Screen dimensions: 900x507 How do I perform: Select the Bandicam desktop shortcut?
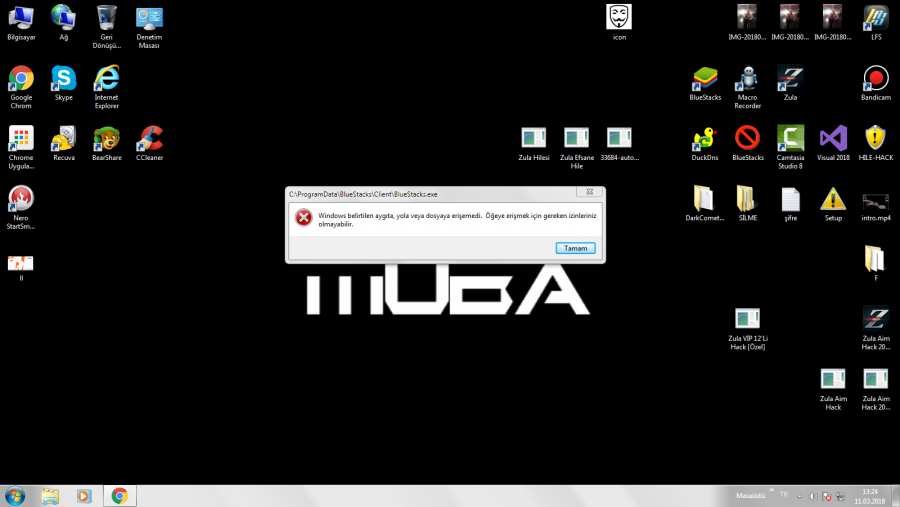(x=876, y=83)
